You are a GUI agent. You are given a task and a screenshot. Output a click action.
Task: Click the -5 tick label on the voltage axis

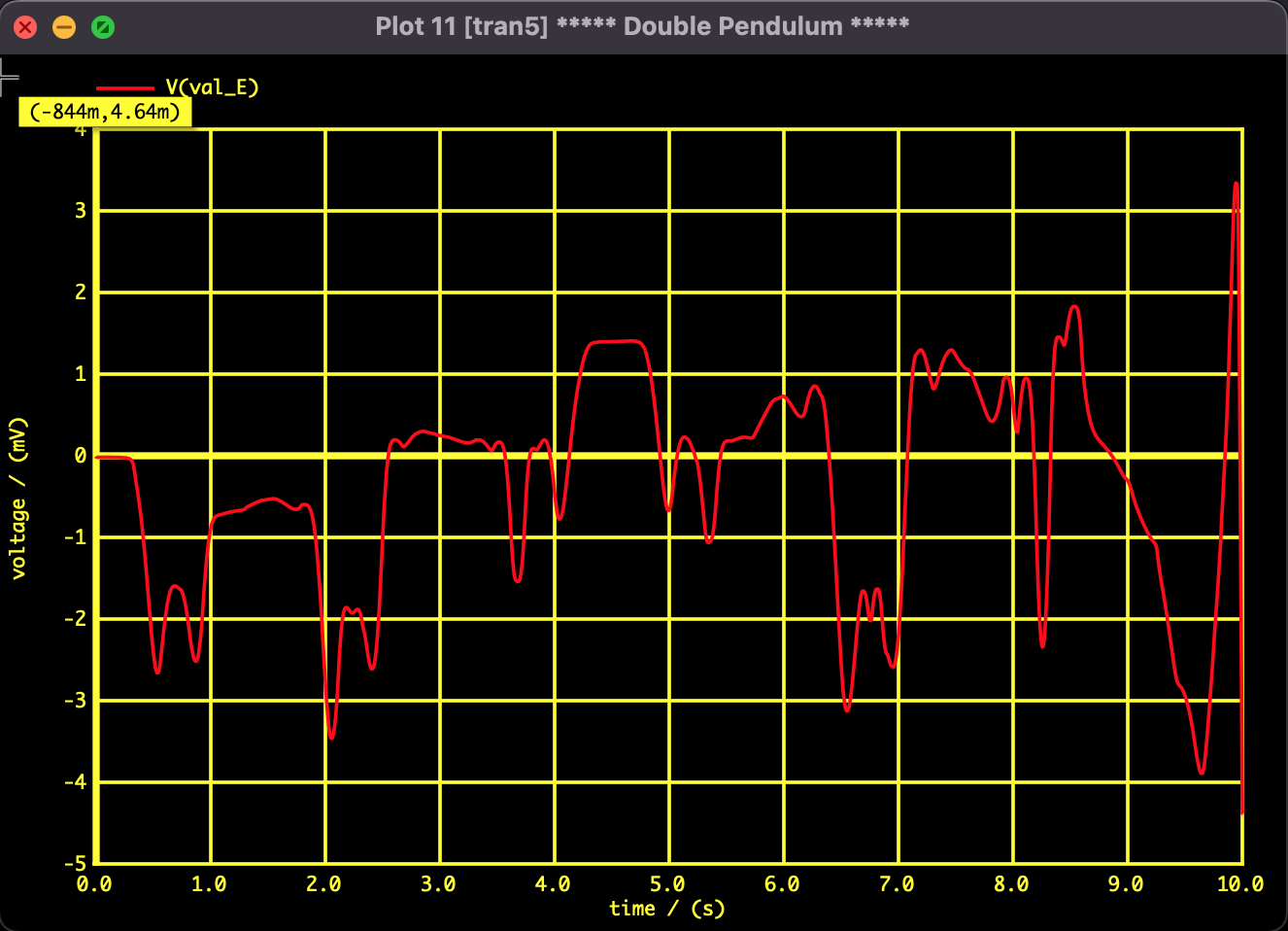coord(75,863)
